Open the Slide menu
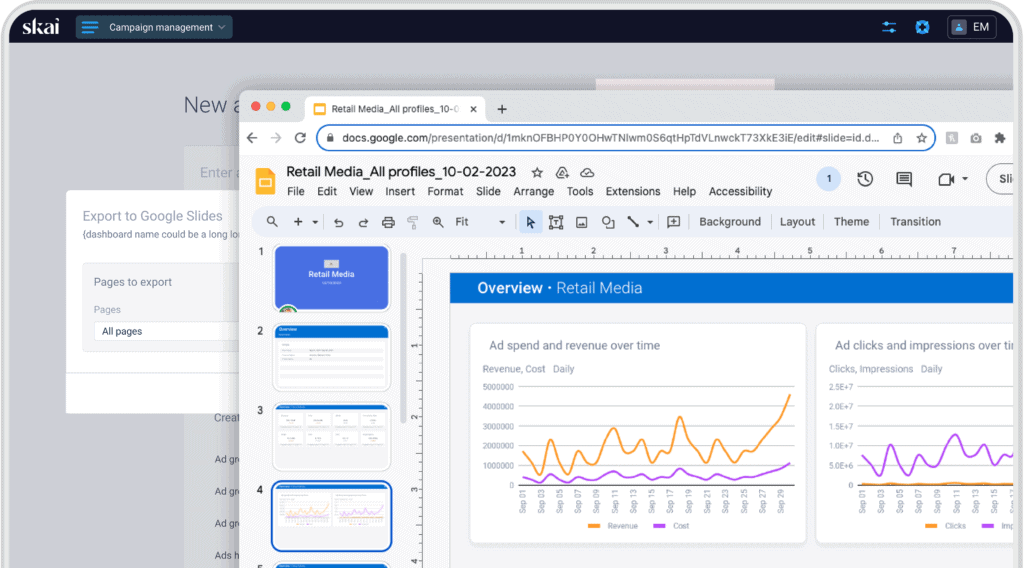1024x568 pixels. [488, 191]
